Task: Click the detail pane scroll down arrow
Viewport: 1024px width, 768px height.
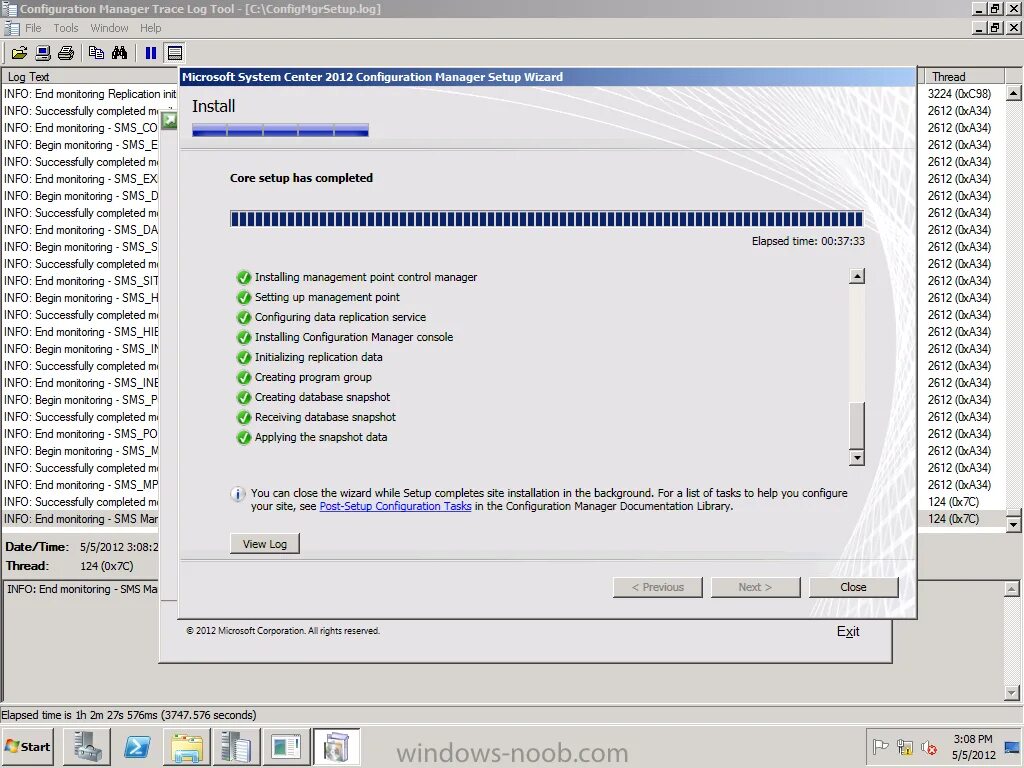Action: pos(1012,693)
